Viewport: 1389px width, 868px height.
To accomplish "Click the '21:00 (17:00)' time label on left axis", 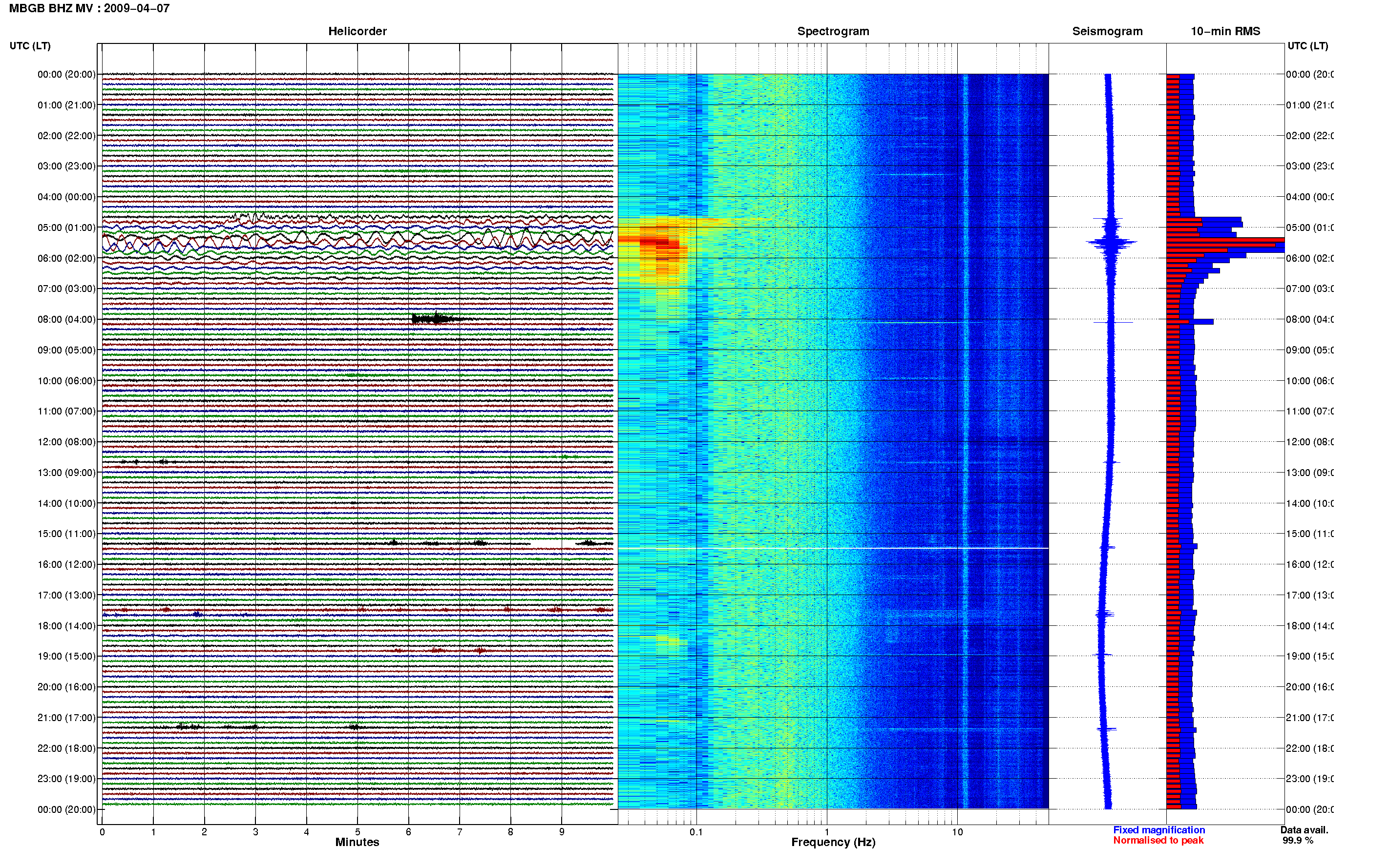I will click(66, 718).
